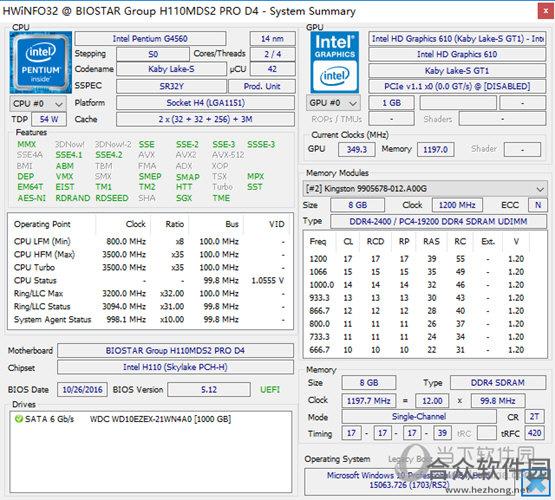Click the GPU clock 349.3 field

coord(356,149)
